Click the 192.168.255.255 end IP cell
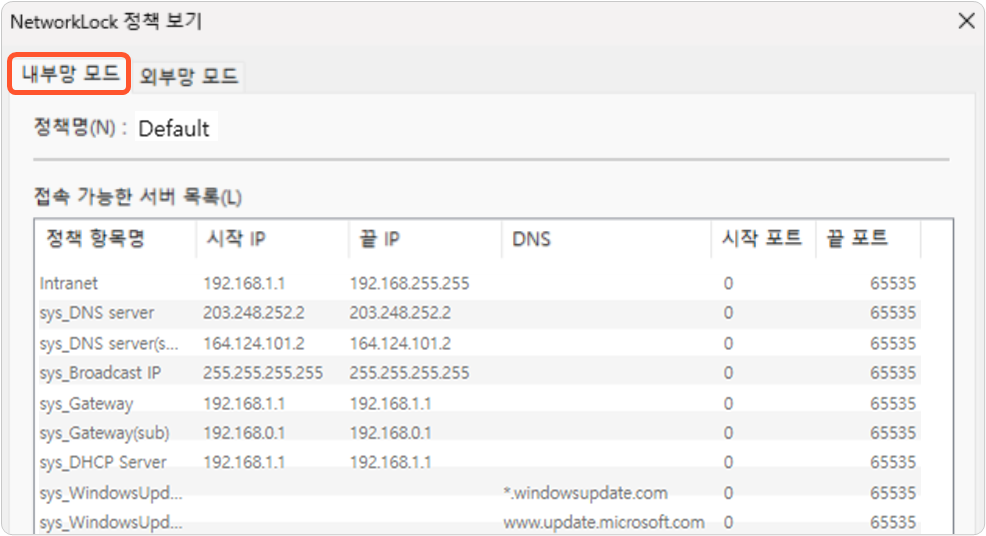The width and height of the screenshot is (986, 536). 409,283
